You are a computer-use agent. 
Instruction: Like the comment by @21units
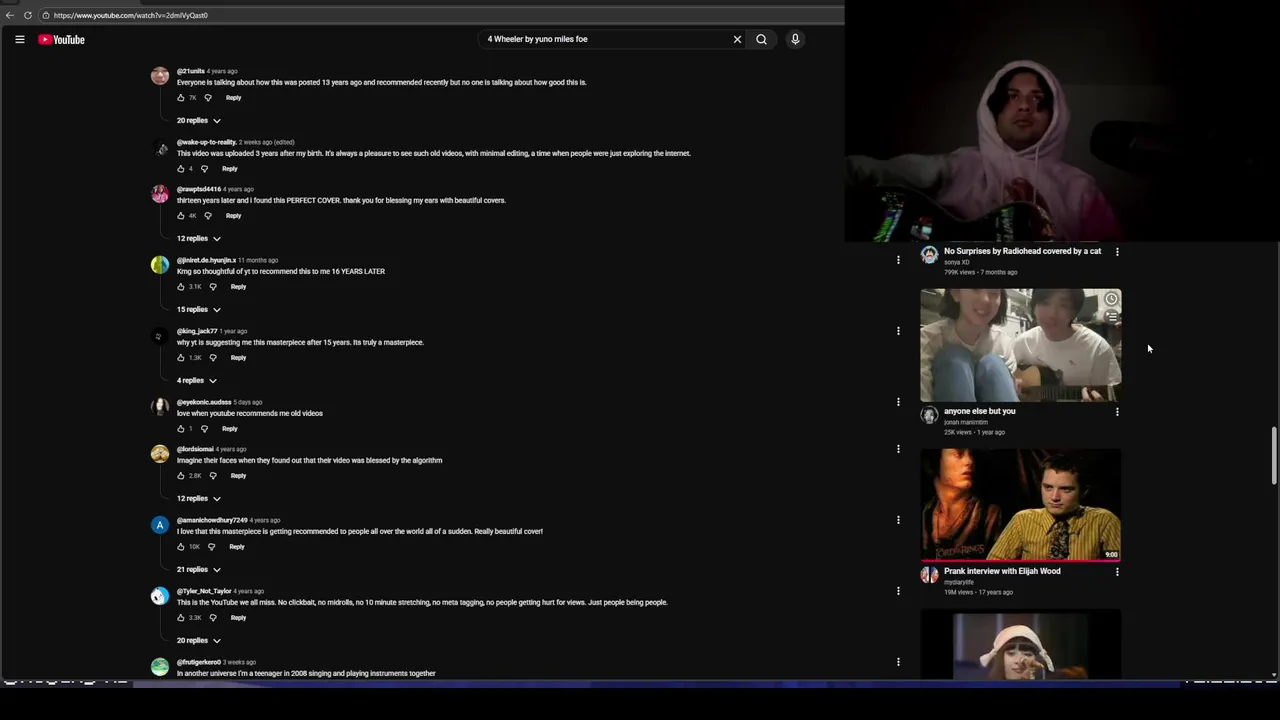(x=181, y=98)
